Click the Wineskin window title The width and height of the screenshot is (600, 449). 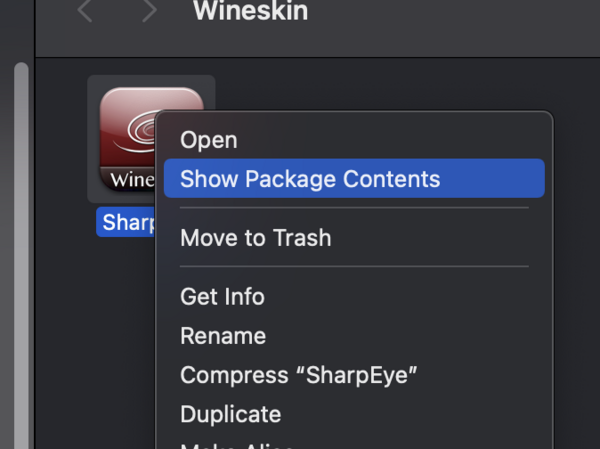click(x=250, y=12)
